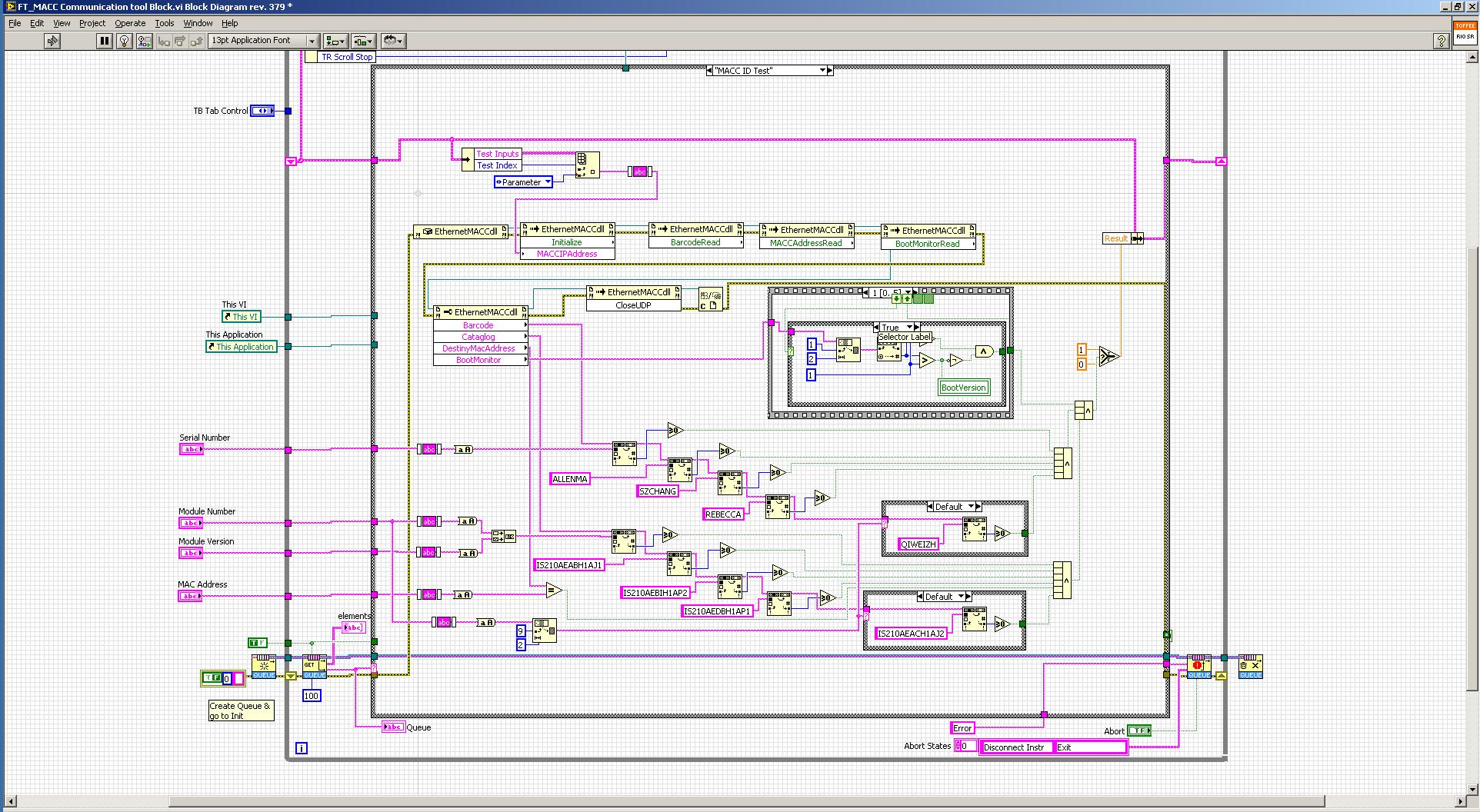Image resolution: width=1480 pixels, height=812 pixels.
Task: Open the Tools menu
Action: click(x=165, y=23)
